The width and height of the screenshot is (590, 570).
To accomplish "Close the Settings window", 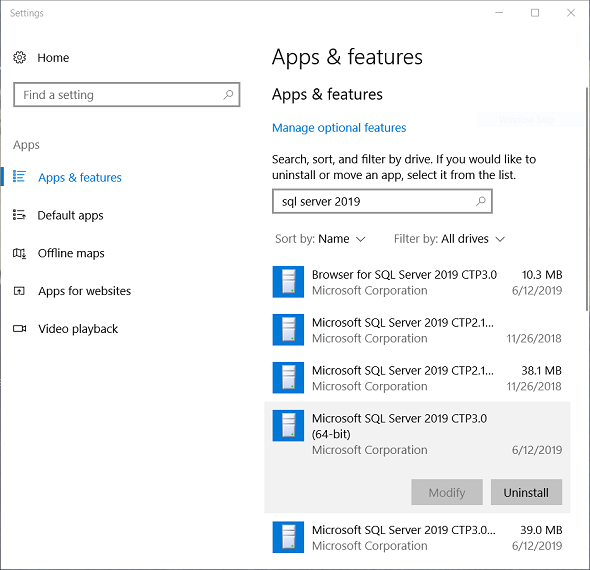I will point(571,13).
